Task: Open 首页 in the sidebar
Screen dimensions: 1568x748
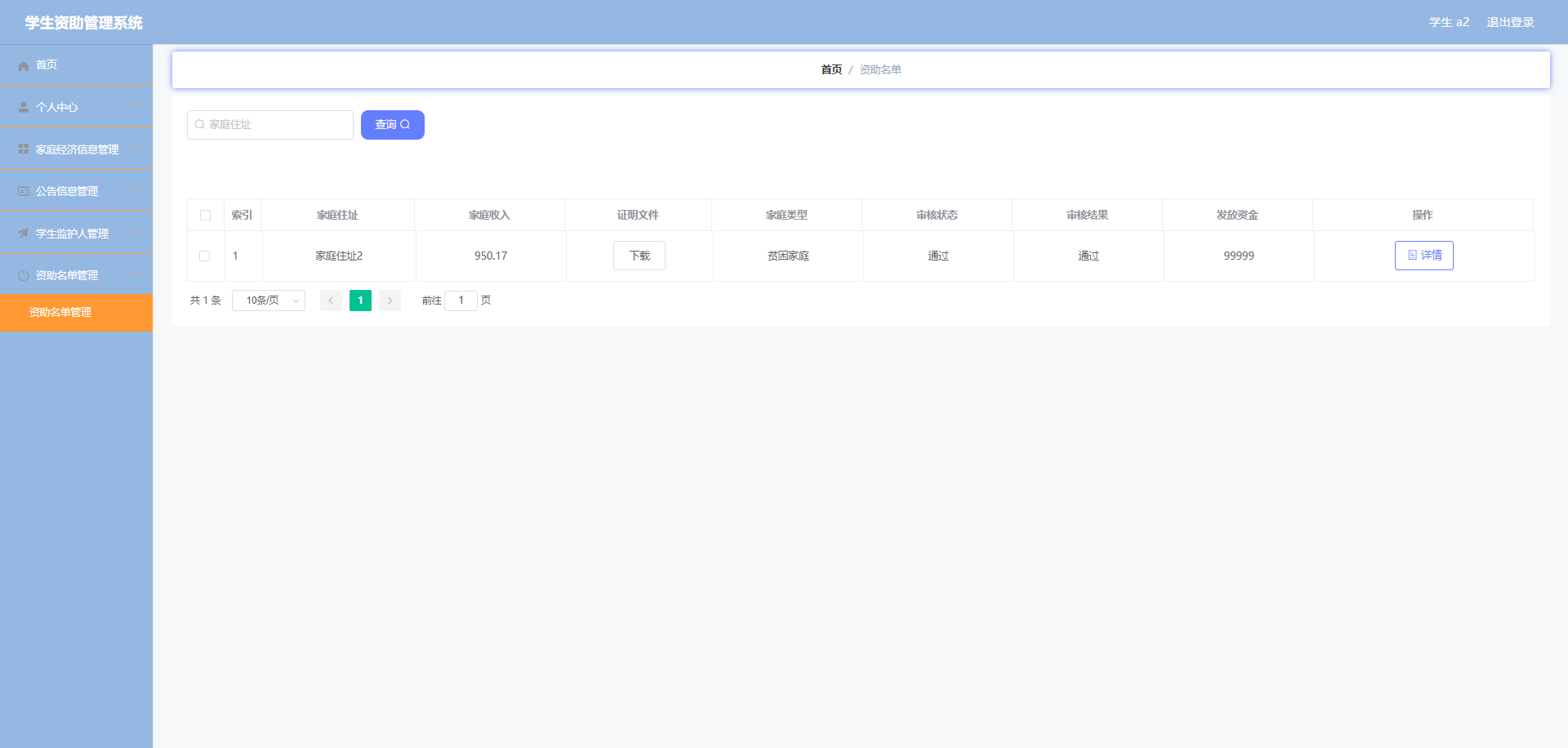Action: pos(76,65)
